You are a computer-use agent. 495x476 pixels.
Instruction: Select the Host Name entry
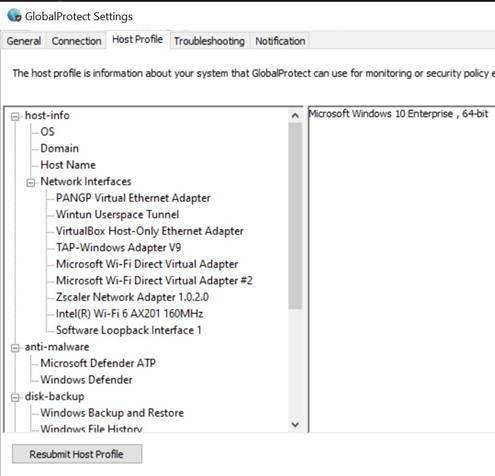point(68,165)
